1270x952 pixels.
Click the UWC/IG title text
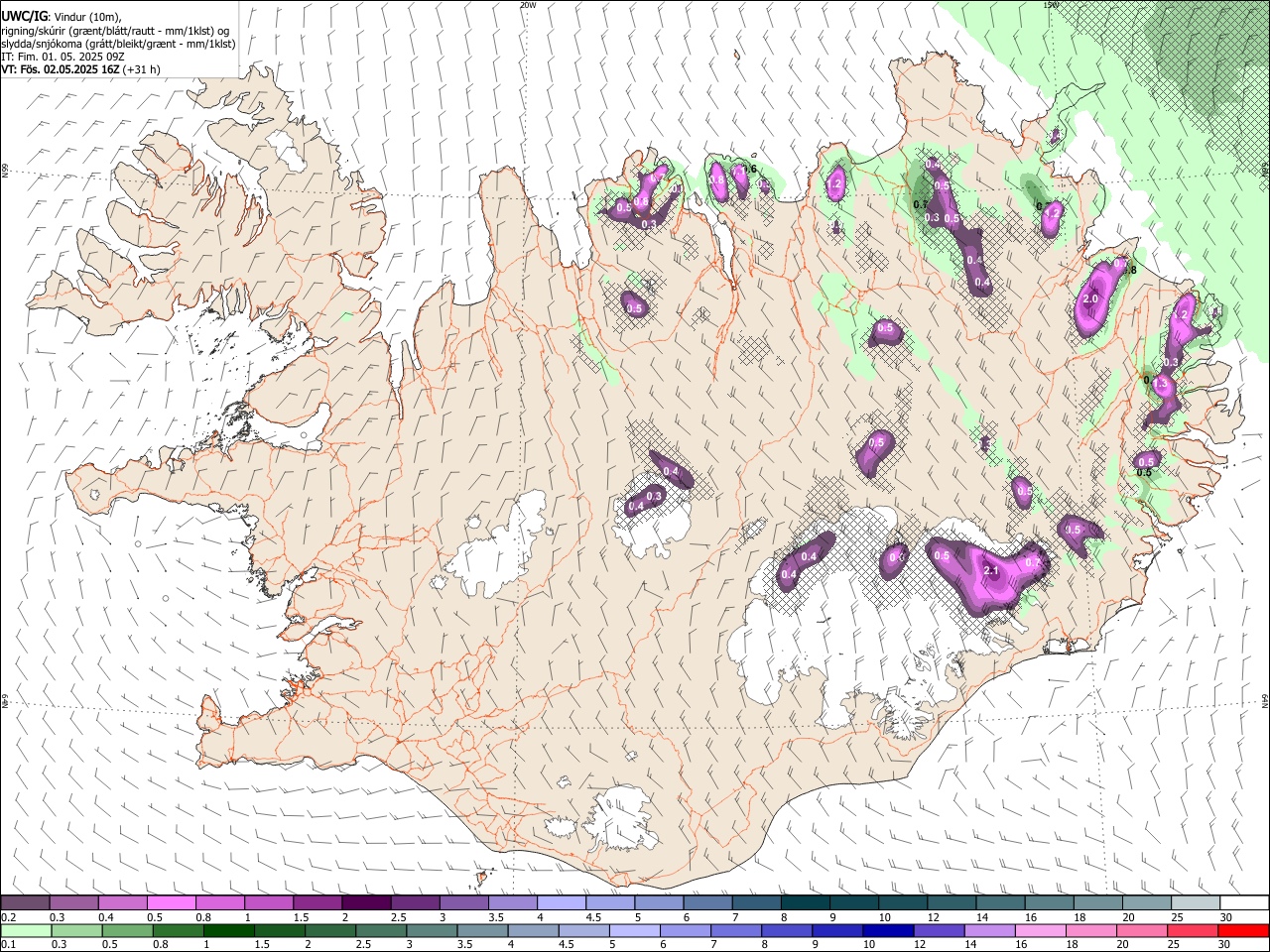24,17
